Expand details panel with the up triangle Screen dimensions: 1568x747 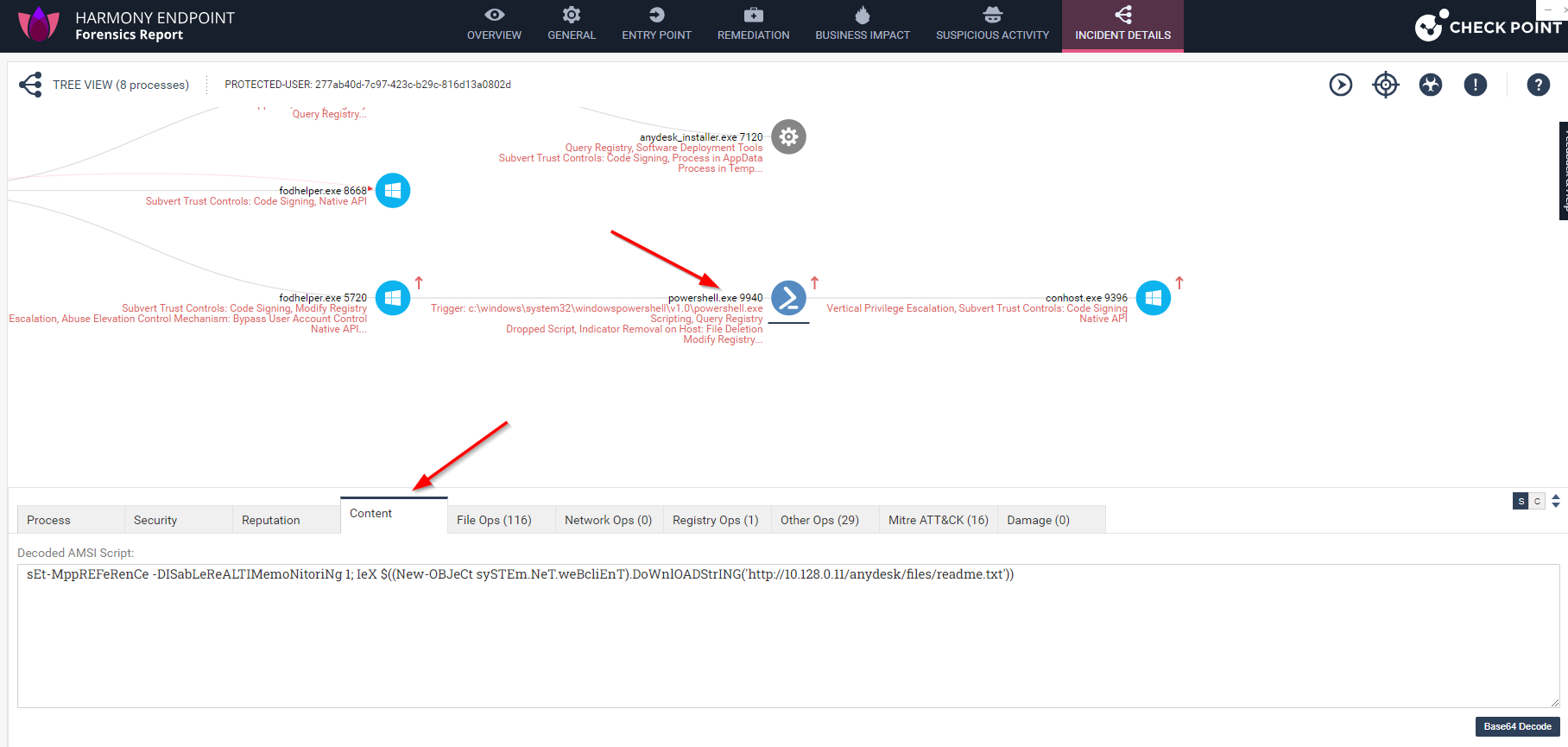coord(1556,497)
